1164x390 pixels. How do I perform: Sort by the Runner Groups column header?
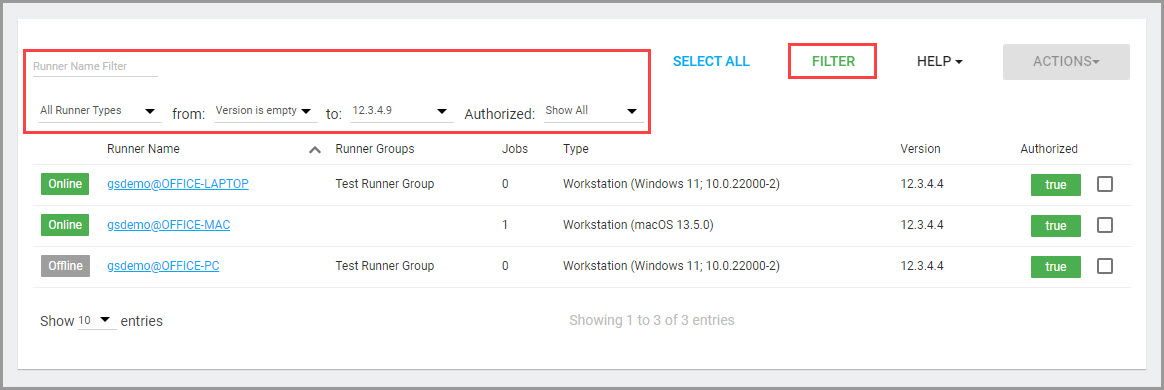pyautogui.click(x=375, y=149)
